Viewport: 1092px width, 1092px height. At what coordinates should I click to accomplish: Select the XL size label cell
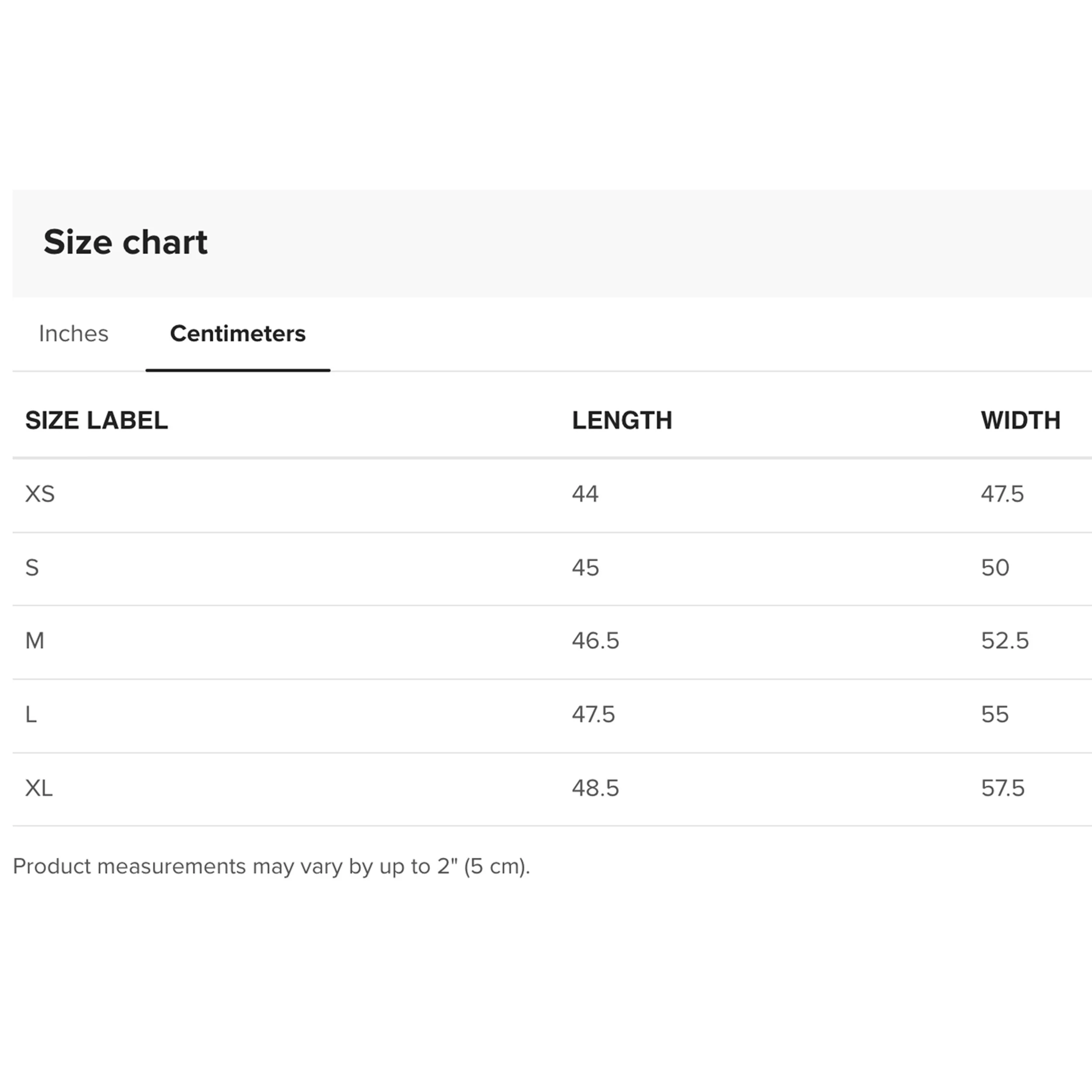39,788
